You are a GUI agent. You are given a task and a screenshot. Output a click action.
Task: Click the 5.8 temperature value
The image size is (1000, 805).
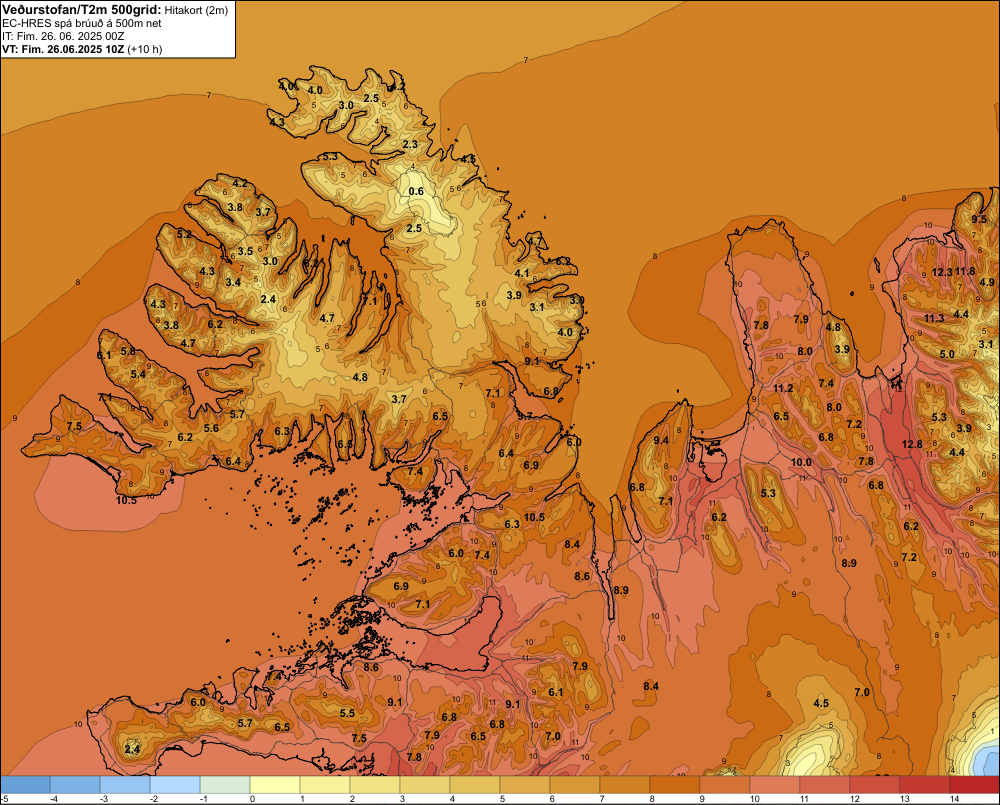128,351
